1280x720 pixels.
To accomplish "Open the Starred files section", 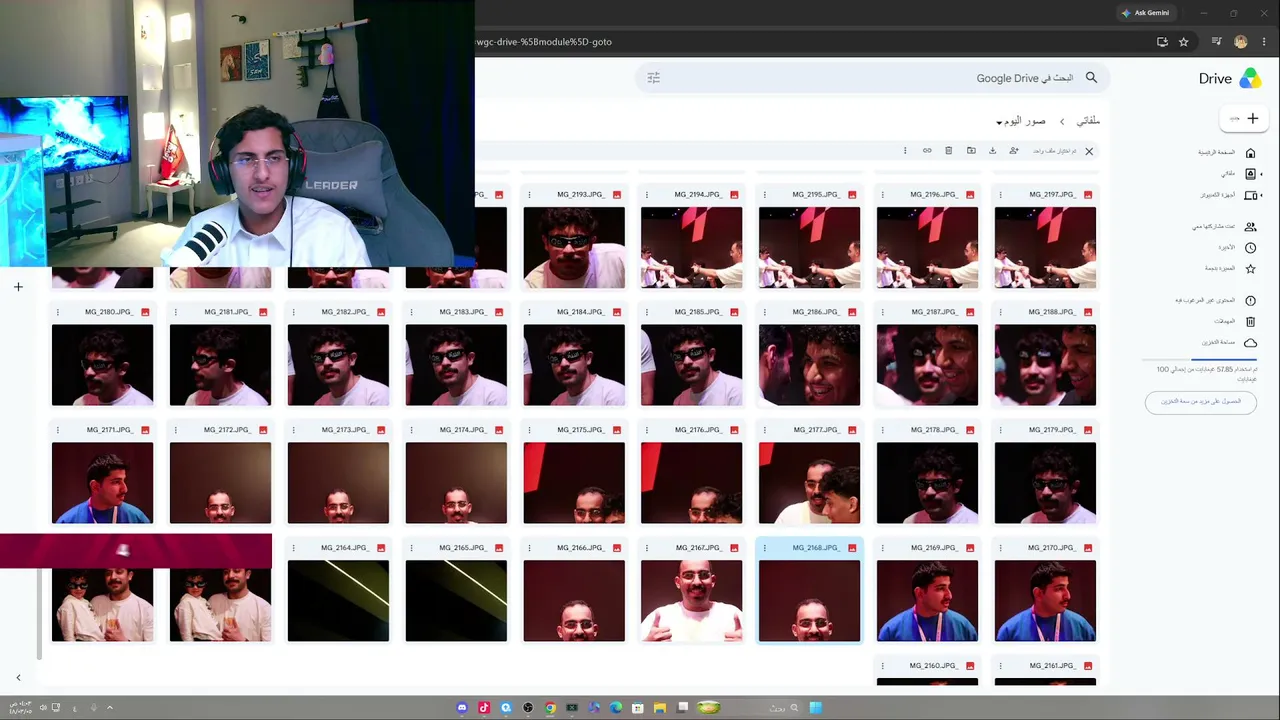I will [1232, 269].
